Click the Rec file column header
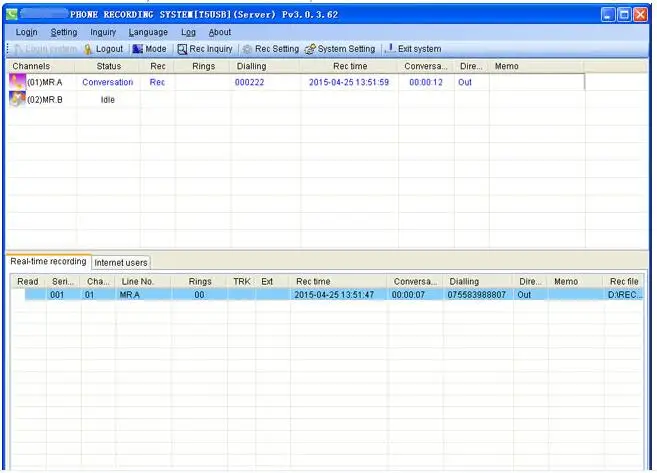Viewport: 657px width, 473px height. tap(623, 281)
